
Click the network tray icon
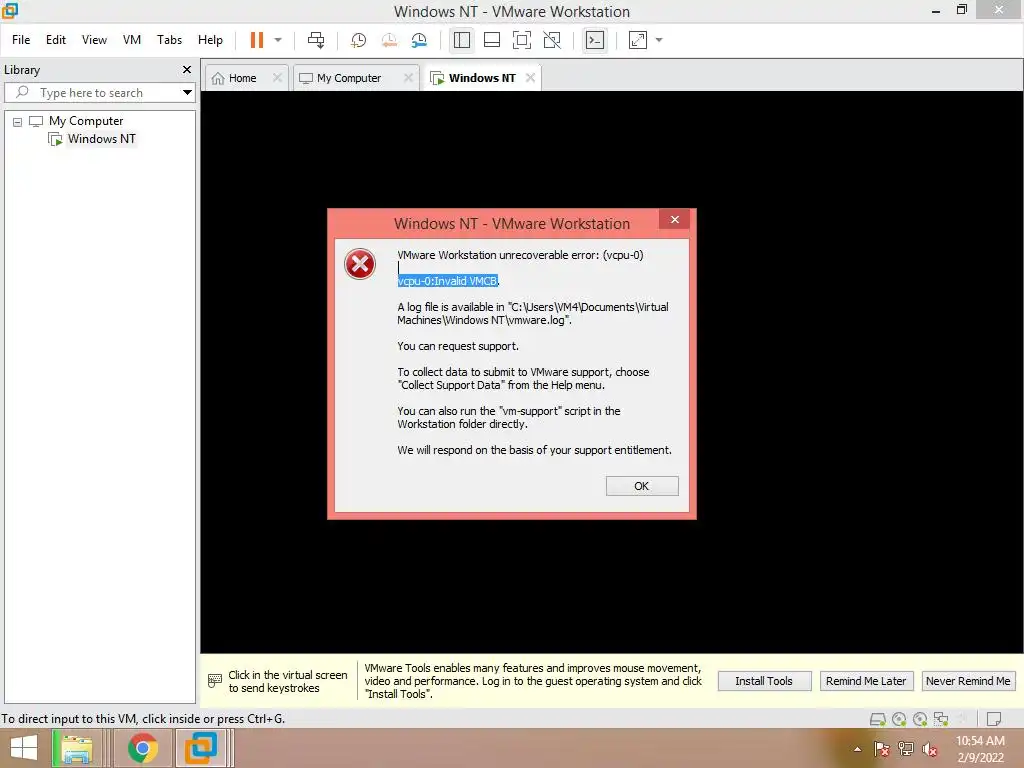point(906,749)
